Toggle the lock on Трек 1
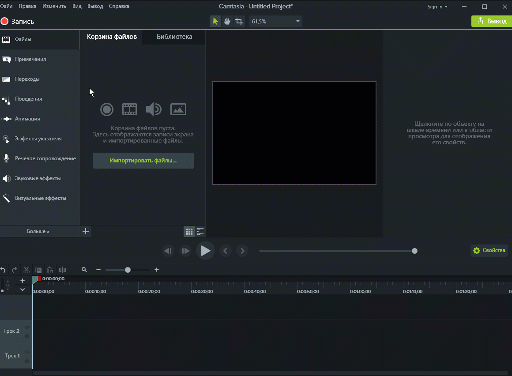The image size is (512, 376). (x=27, y=361)
